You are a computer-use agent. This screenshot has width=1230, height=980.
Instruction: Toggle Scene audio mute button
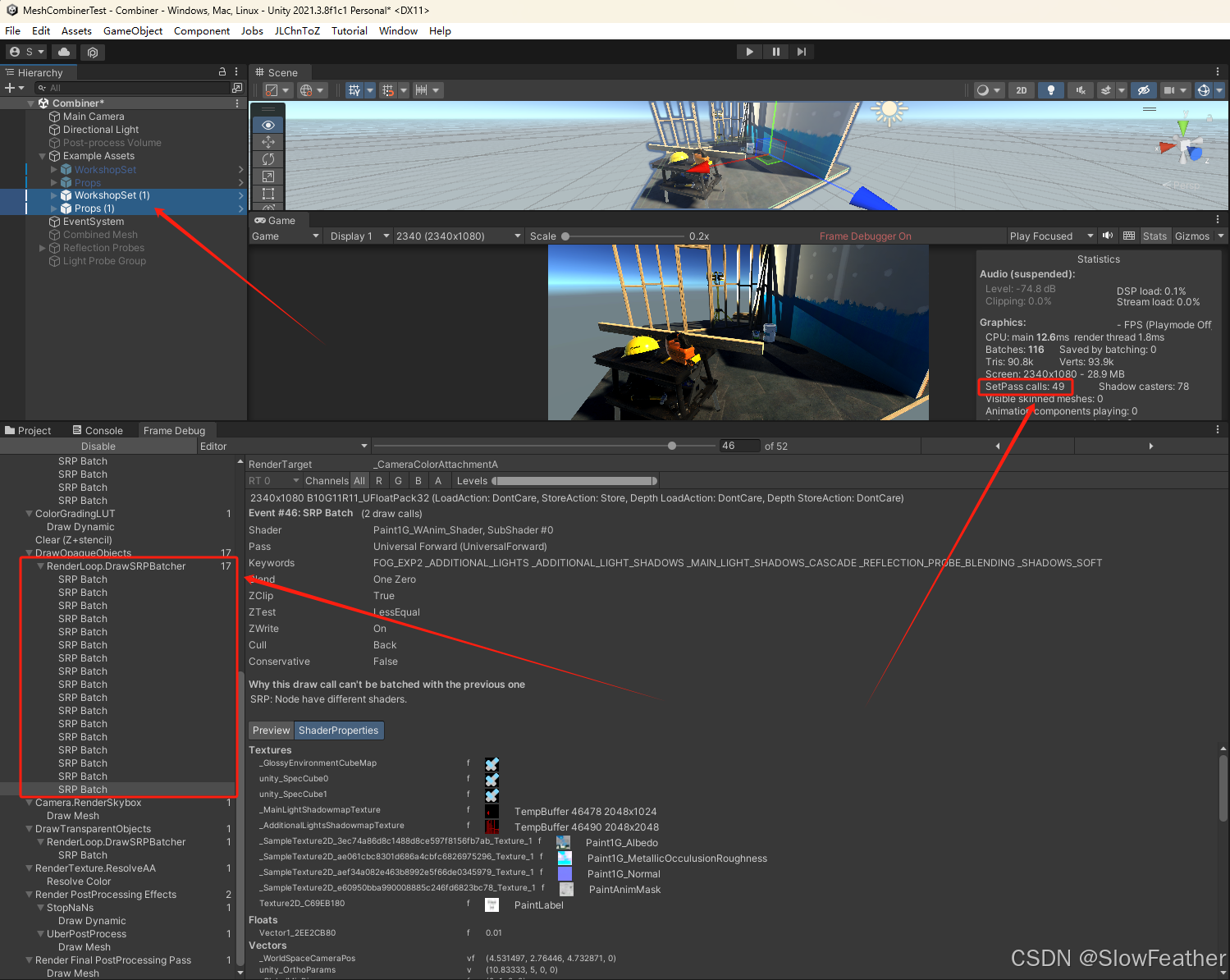click(1081, 90)
